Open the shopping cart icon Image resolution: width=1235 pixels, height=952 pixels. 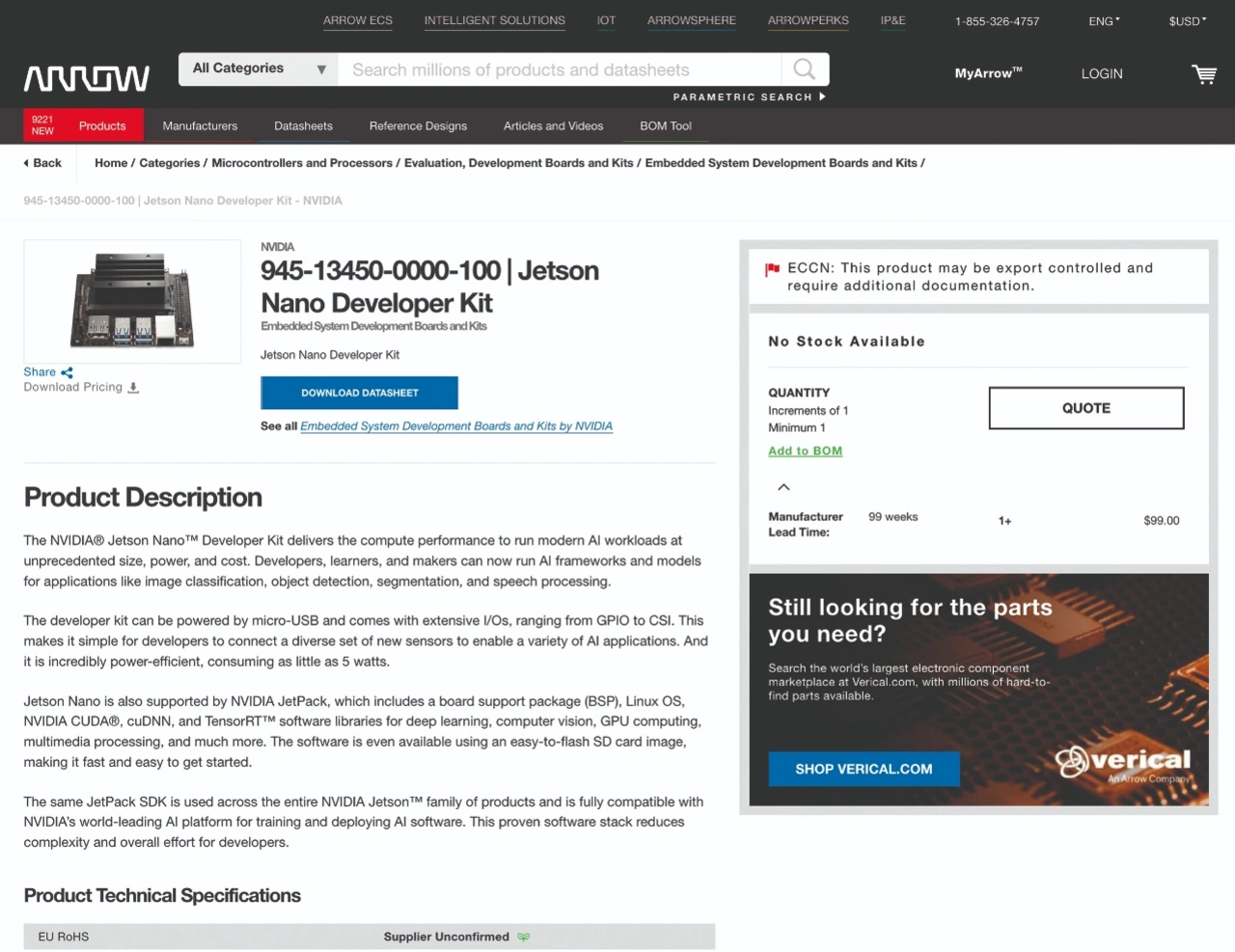click(x=1203, y=74)
